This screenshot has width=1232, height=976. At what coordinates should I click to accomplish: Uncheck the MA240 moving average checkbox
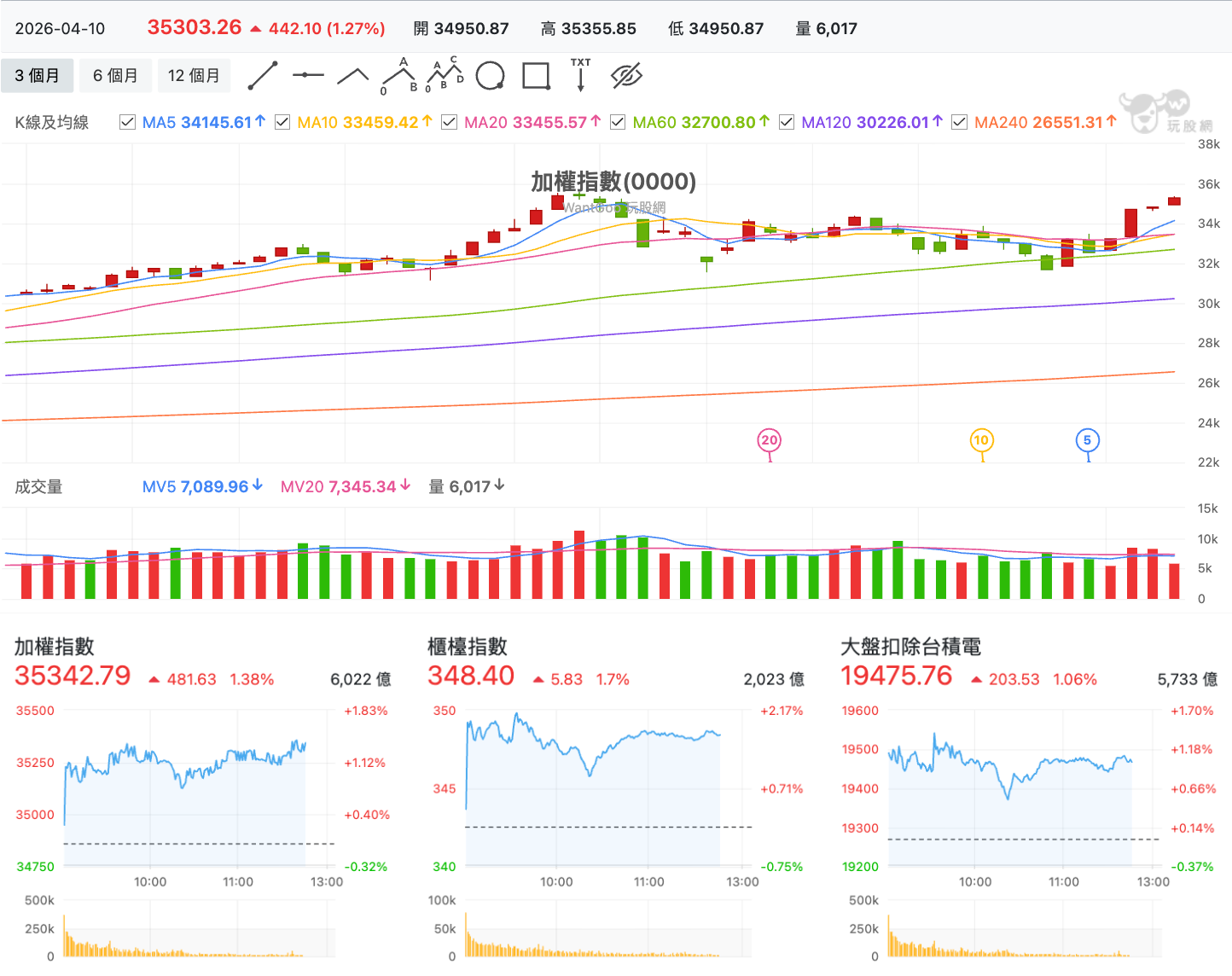pyautogui.click(x=959, y=122)
